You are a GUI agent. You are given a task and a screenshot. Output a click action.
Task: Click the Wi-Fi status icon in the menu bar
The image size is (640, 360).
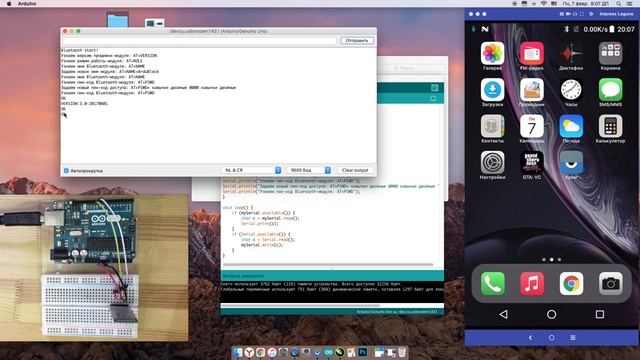(544, 3)
